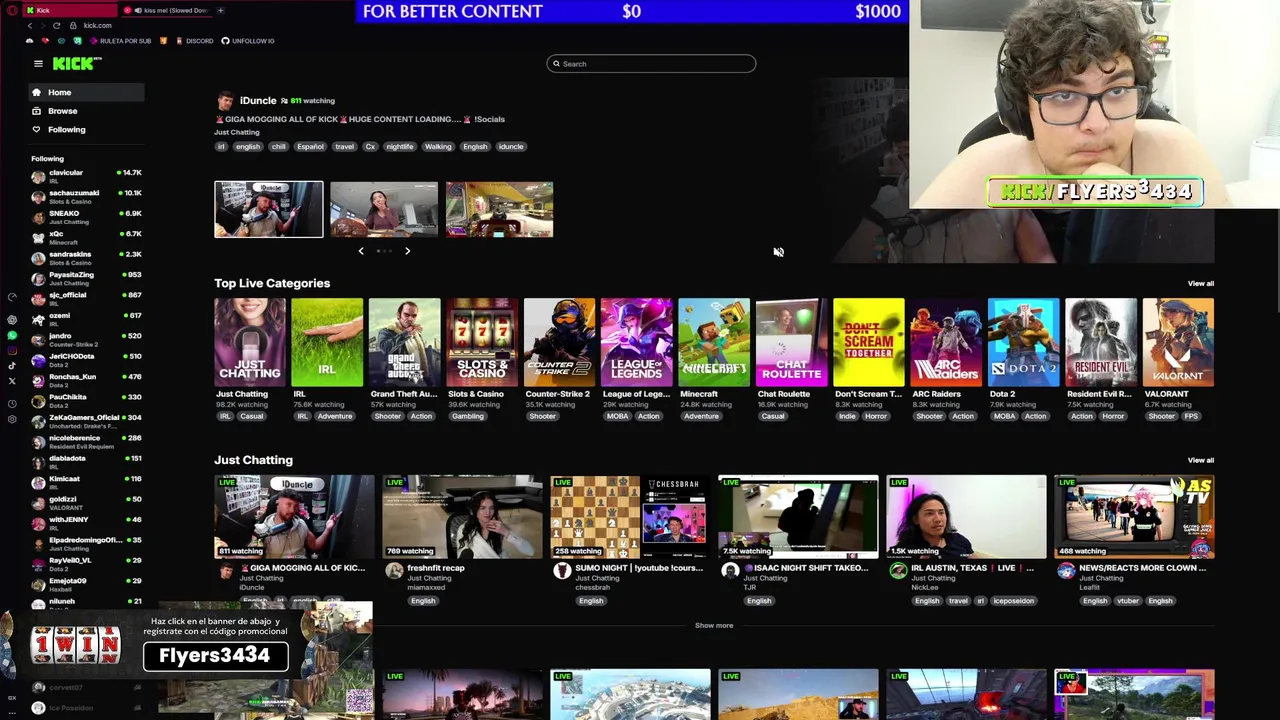This screenshot has width=1280, height=720.
Task: Open JeriCHODota channel in Following list
Action: point(86,360)
